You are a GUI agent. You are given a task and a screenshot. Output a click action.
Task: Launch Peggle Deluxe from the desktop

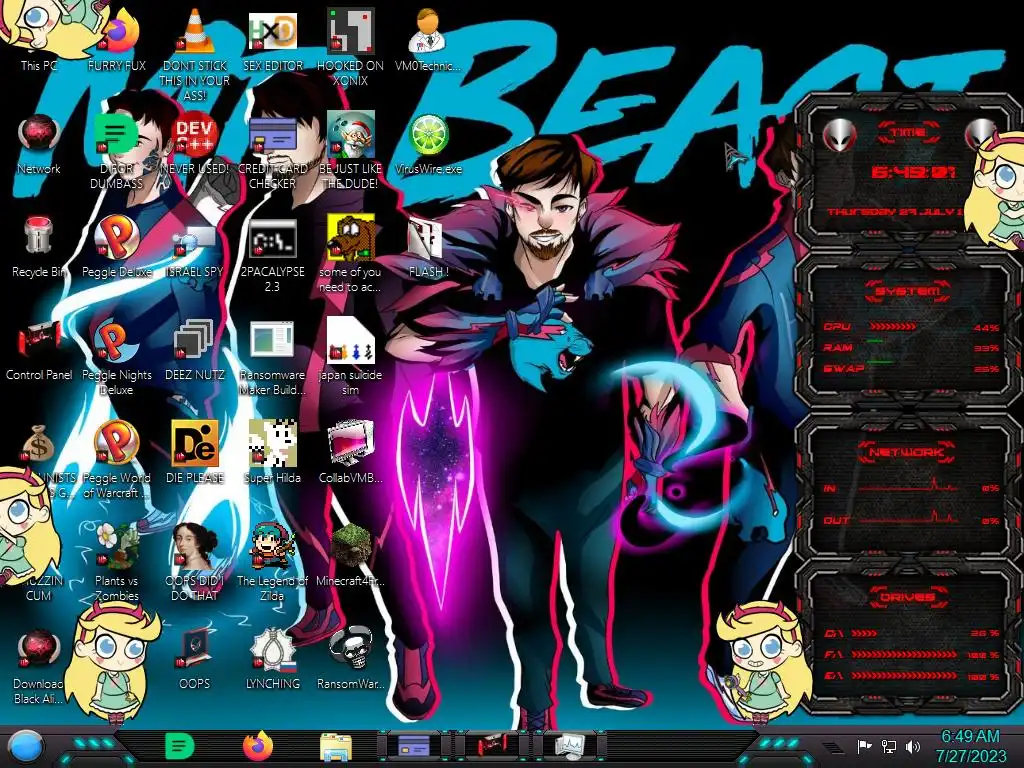pos(117,238)
